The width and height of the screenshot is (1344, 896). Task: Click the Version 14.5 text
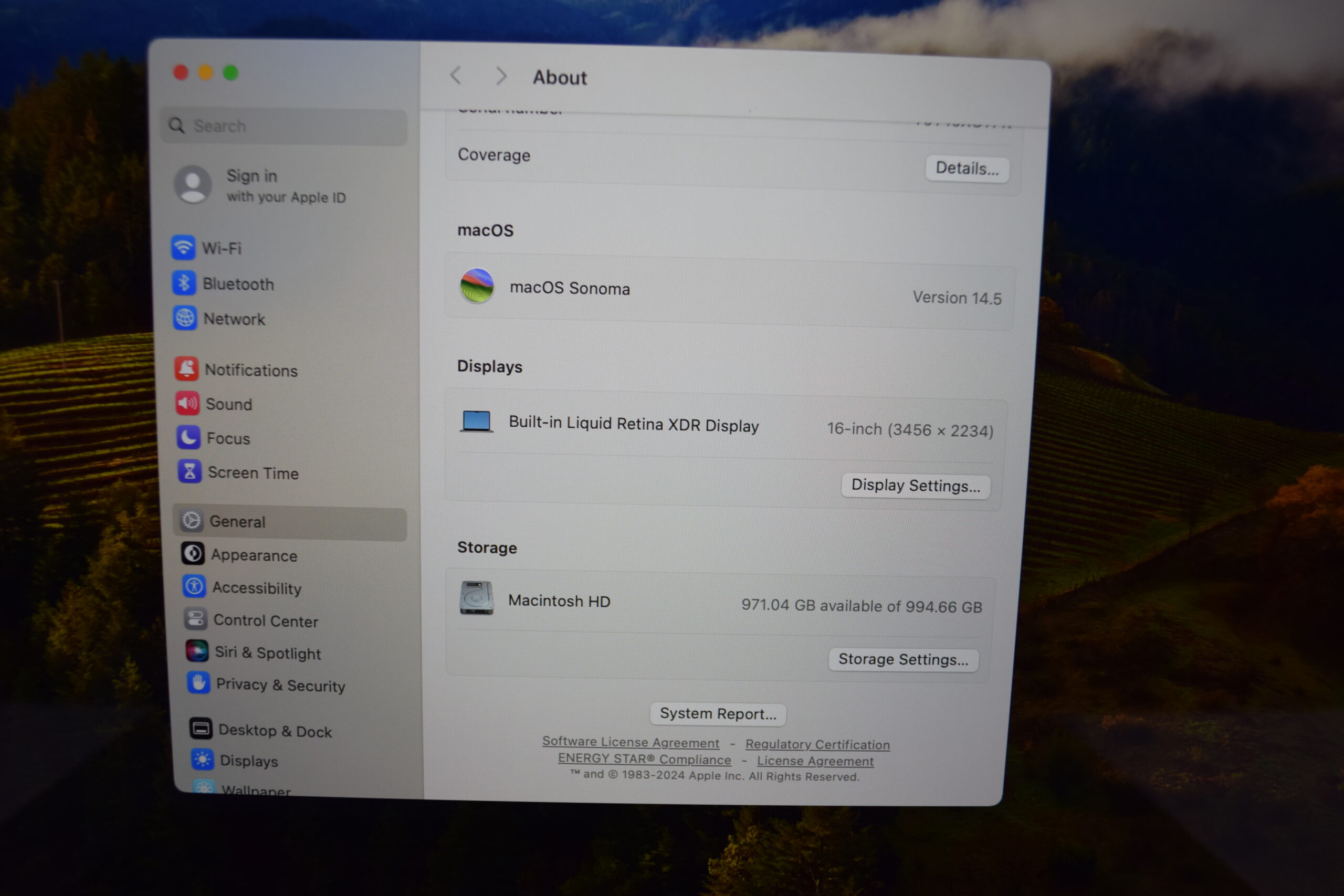pyautogui.click(x=957, y=298)
